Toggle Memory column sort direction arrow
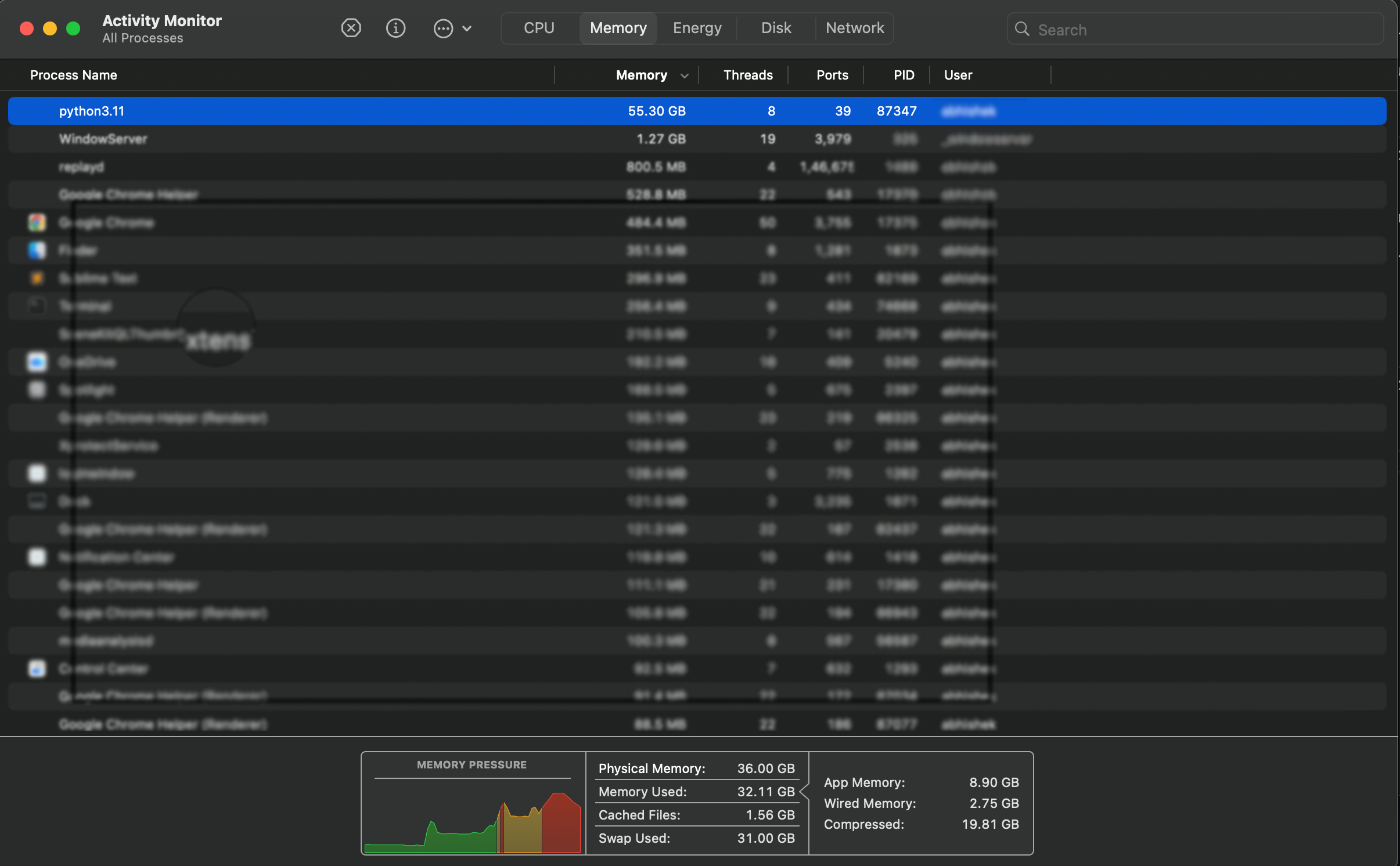The height and width of the screenshot is (866, 1400). pyautogui.click(x=685, y=76)
